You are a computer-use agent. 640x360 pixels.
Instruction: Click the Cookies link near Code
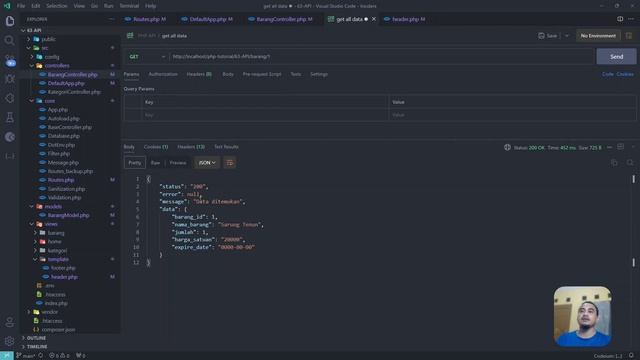pos(625,74)
